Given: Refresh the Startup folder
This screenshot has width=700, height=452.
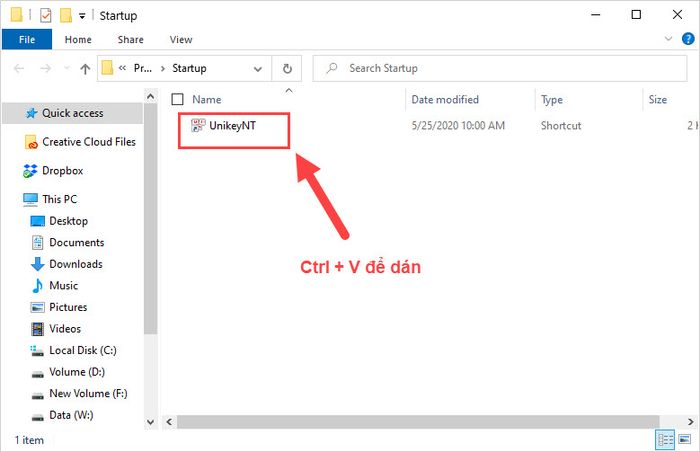Looking at the screenshot, I should click(x=287, y=68).
